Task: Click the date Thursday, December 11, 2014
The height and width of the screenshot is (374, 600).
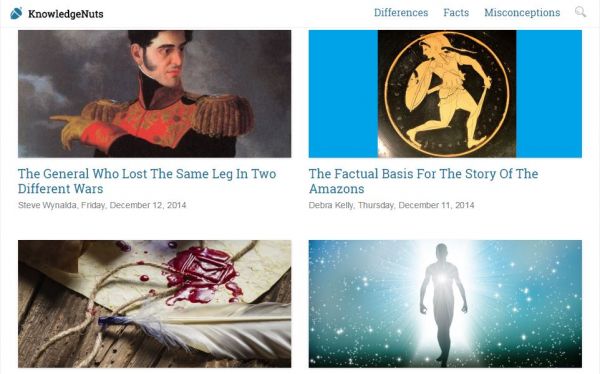Action: 416,205
